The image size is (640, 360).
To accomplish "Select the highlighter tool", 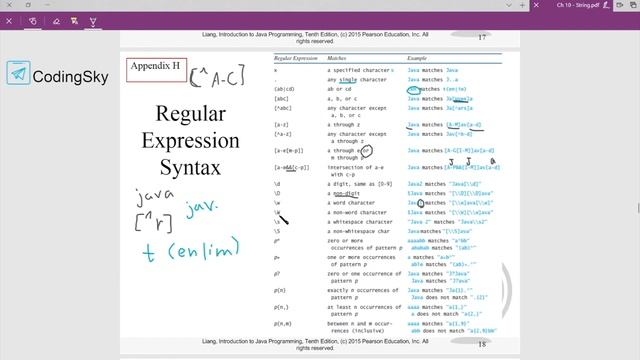I will point(74,21).
